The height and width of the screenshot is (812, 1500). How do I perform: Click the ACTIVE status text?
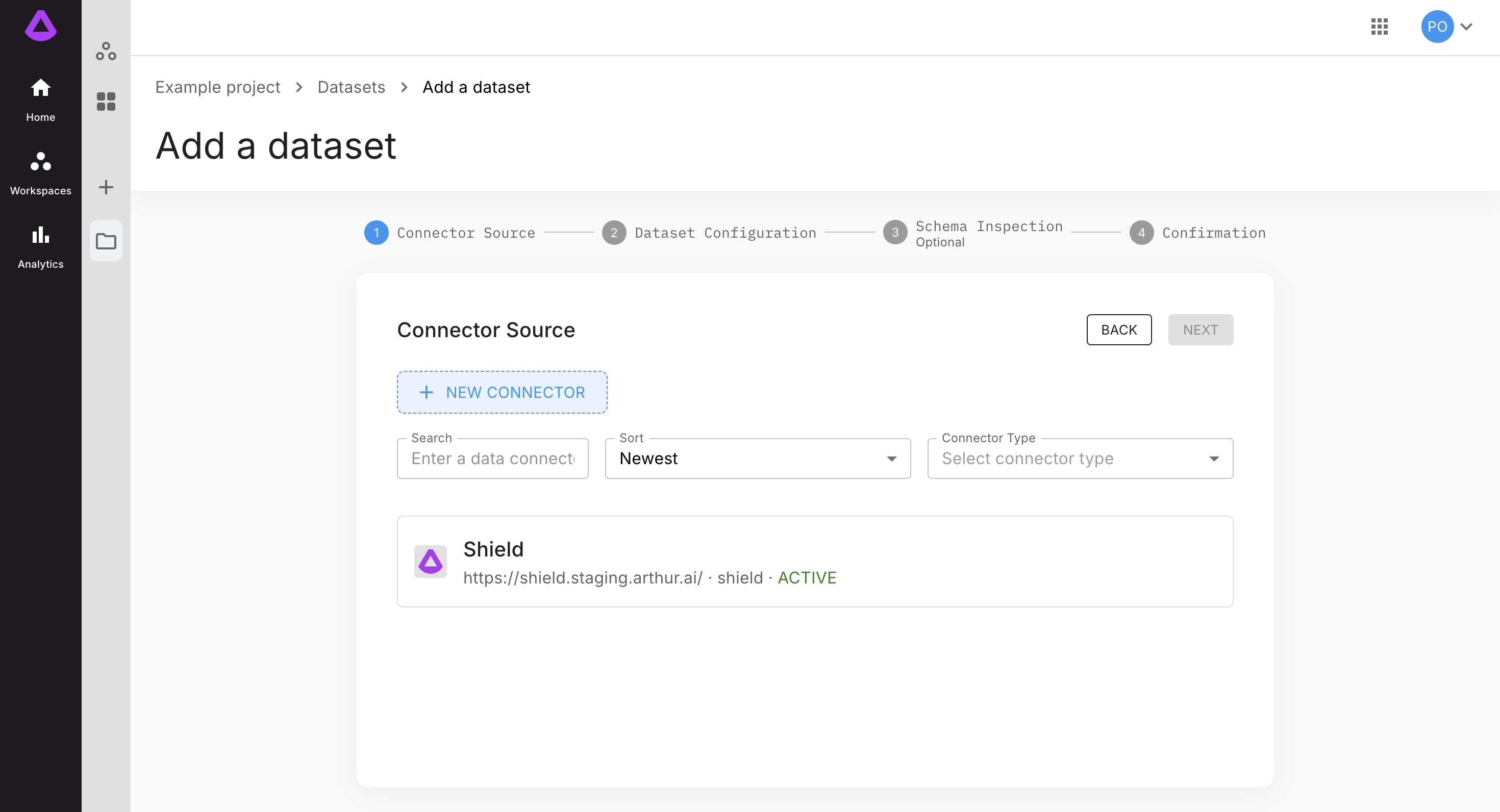(807, 577)
